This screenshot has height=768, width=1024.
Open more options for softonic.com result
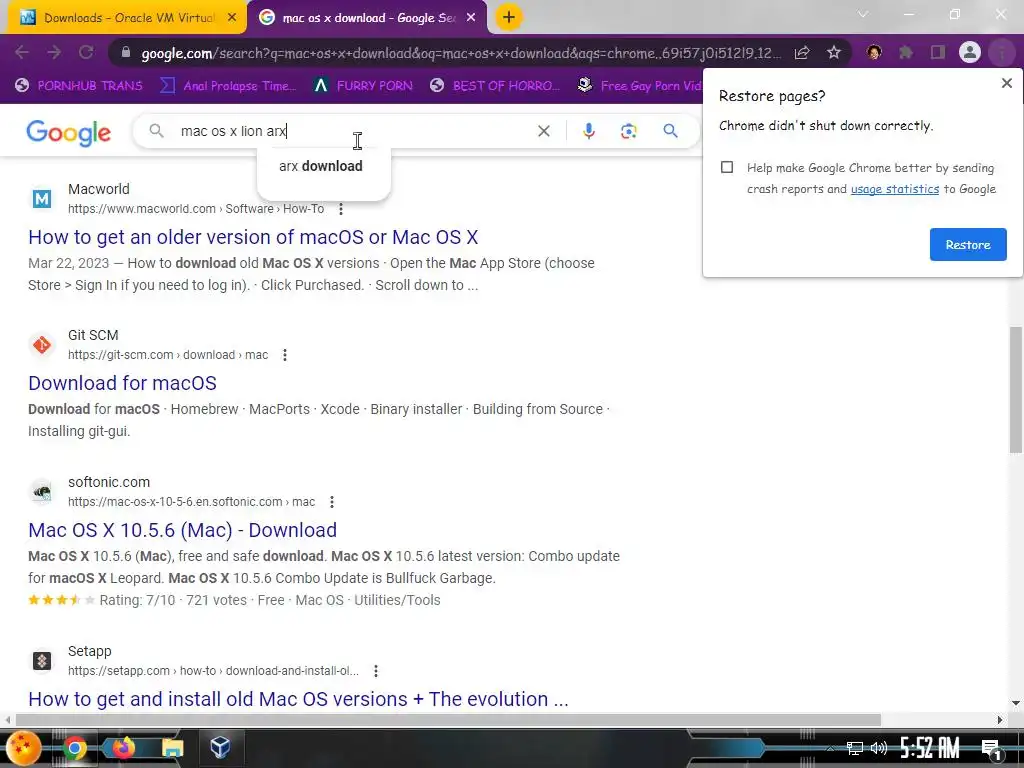point(332,502)
